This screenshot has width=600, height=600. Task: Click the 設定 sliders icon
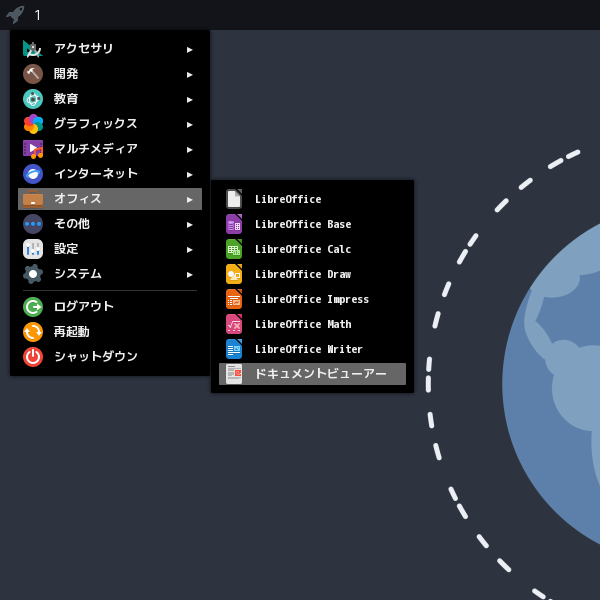33,249
